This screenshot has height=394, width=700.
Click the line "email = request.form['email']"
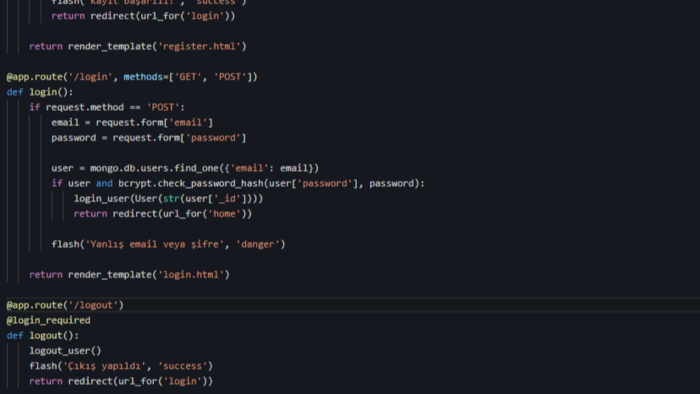tap(132, 122)
